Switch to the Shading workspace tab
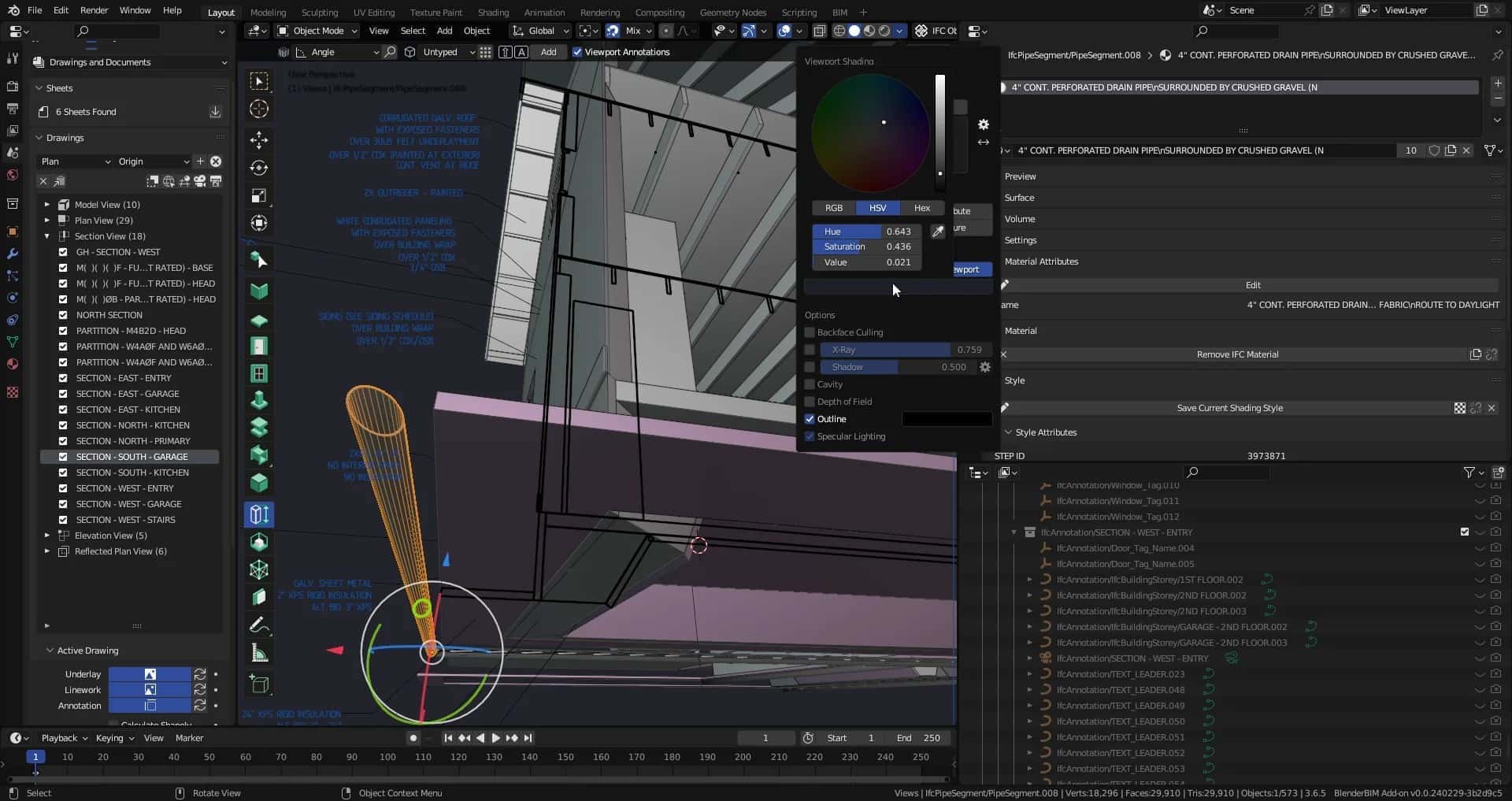Screen dimensions: 1512x801 pos(493,12)
